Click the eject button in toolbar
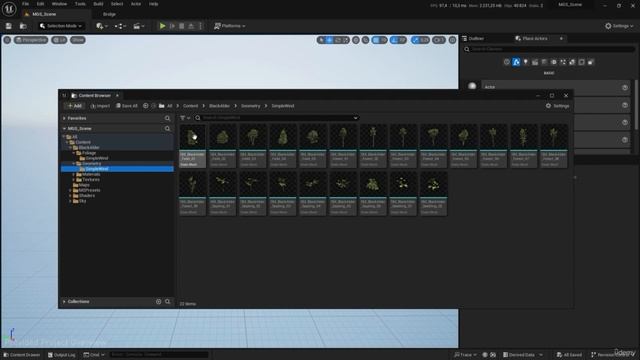Screen dimensions: 640x360 191,26
